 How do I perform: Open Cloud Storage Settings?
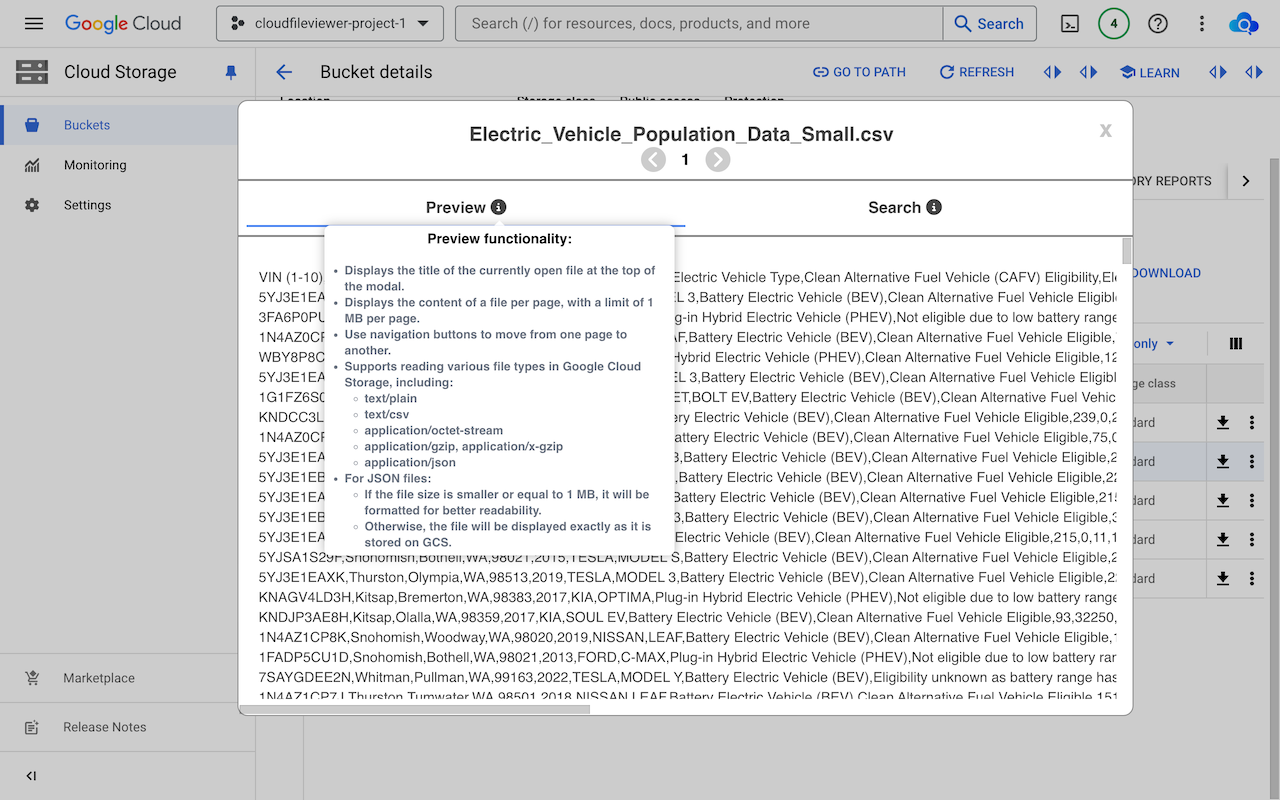pyautogui.click(x=87, y=204)
